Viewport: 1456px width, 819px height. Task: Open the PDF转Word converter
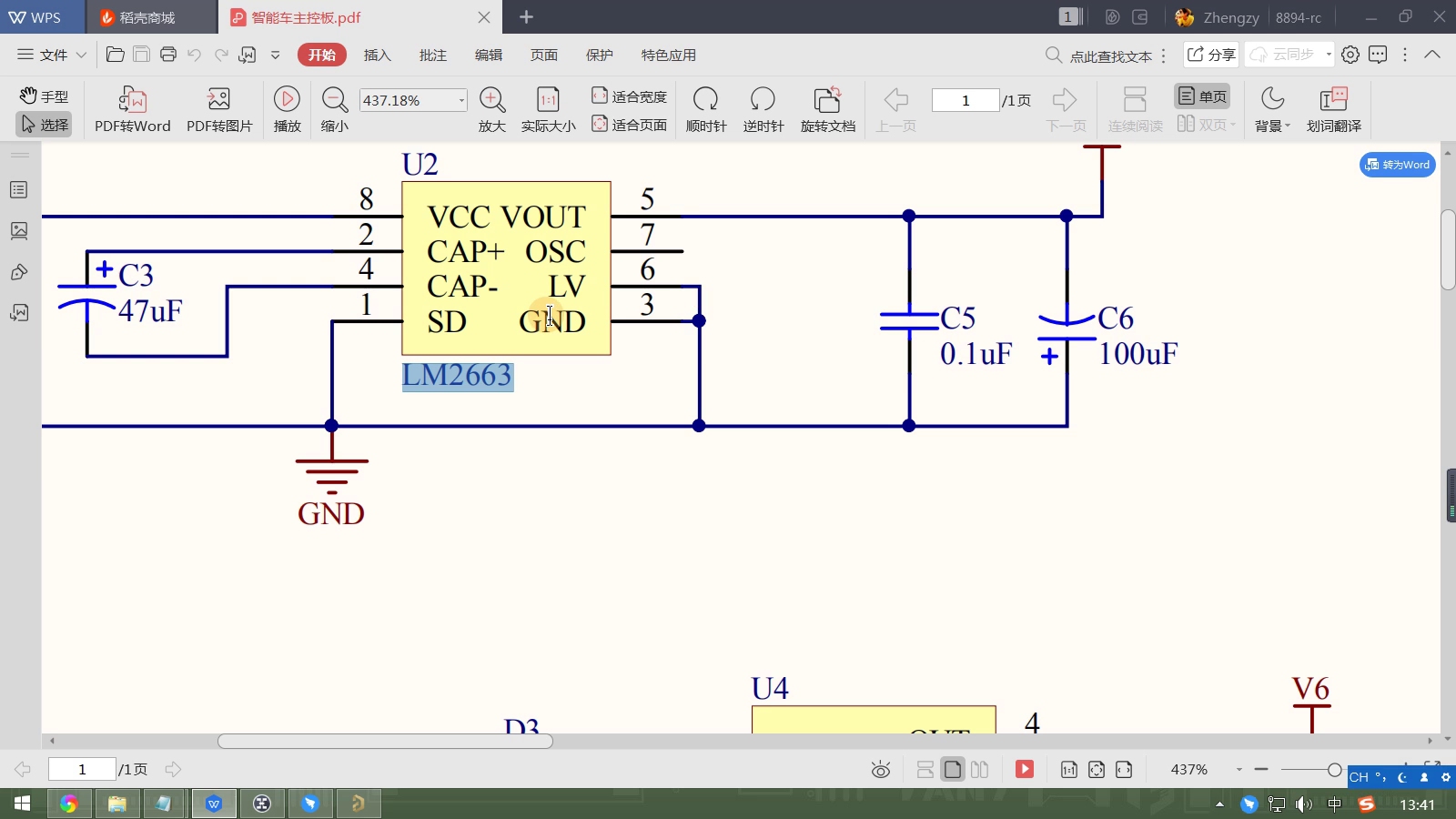(131, 107)
